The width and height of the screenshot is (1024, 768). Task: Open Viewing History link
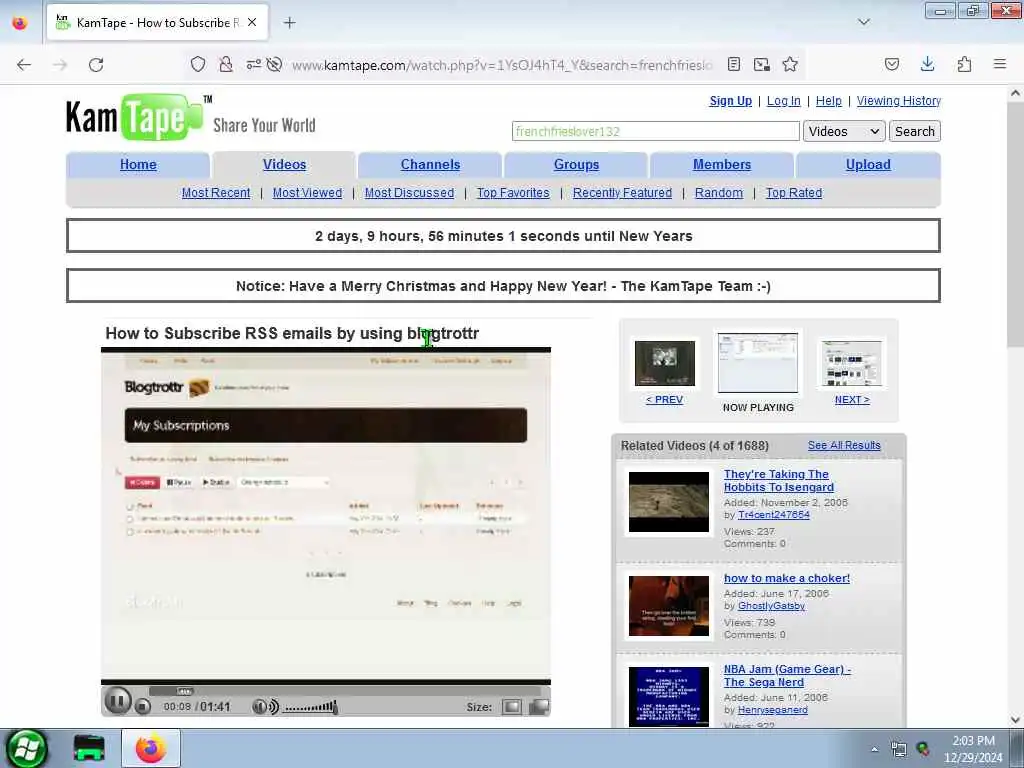(899, 101)
